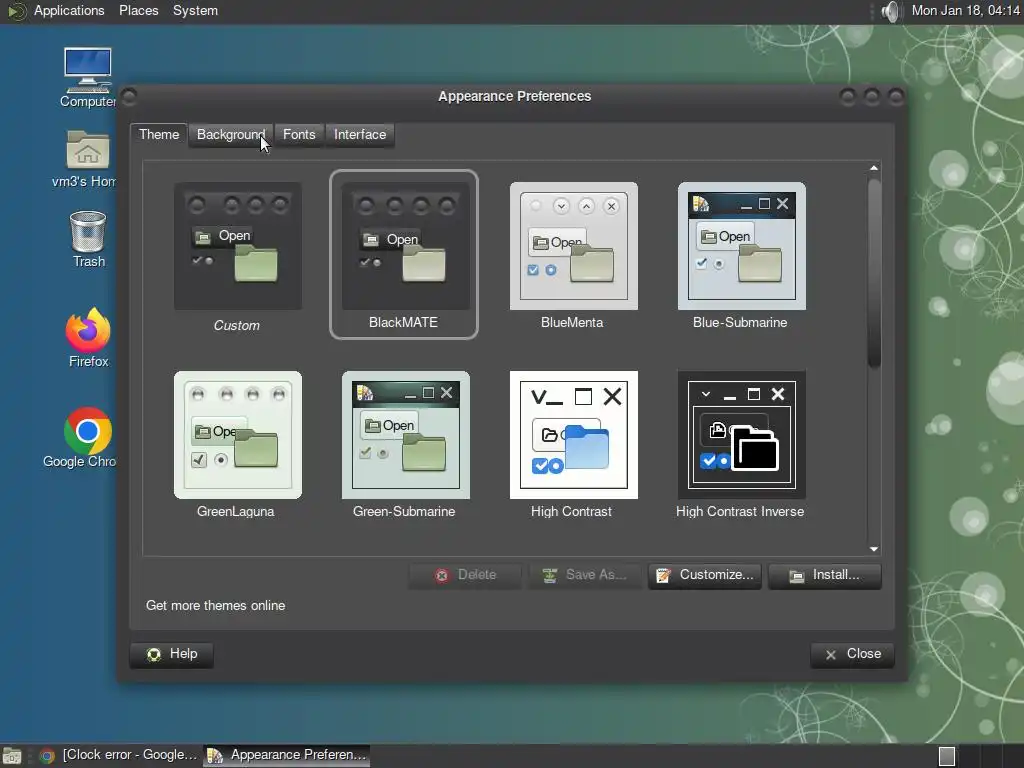Pick the BlueMenta theme preview
Viewport: 1024px width, 768px height.
coord(573,246)
